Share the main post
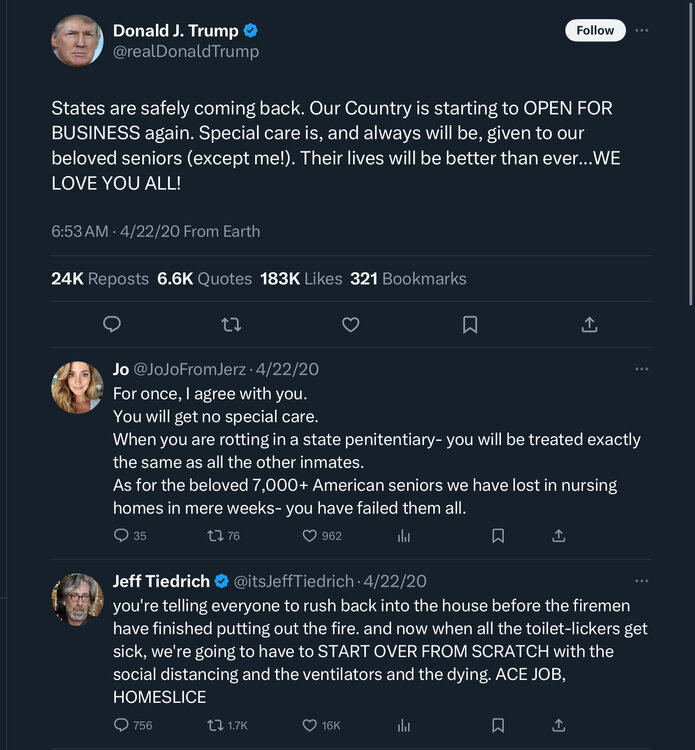 tap(589, 324)
